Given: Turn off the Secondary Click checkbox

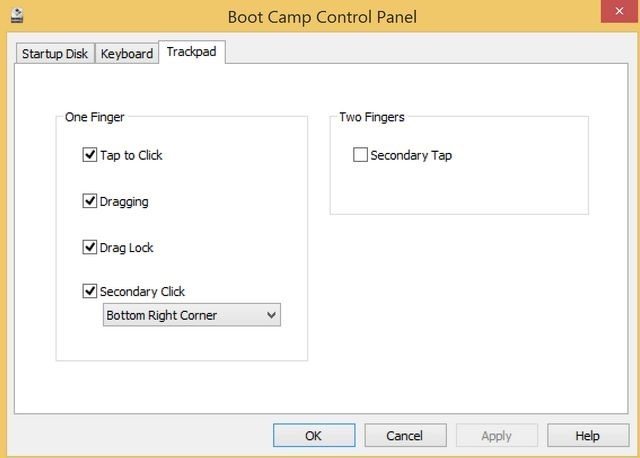Looking at the screenshot, I should click(x=90, y=292).
